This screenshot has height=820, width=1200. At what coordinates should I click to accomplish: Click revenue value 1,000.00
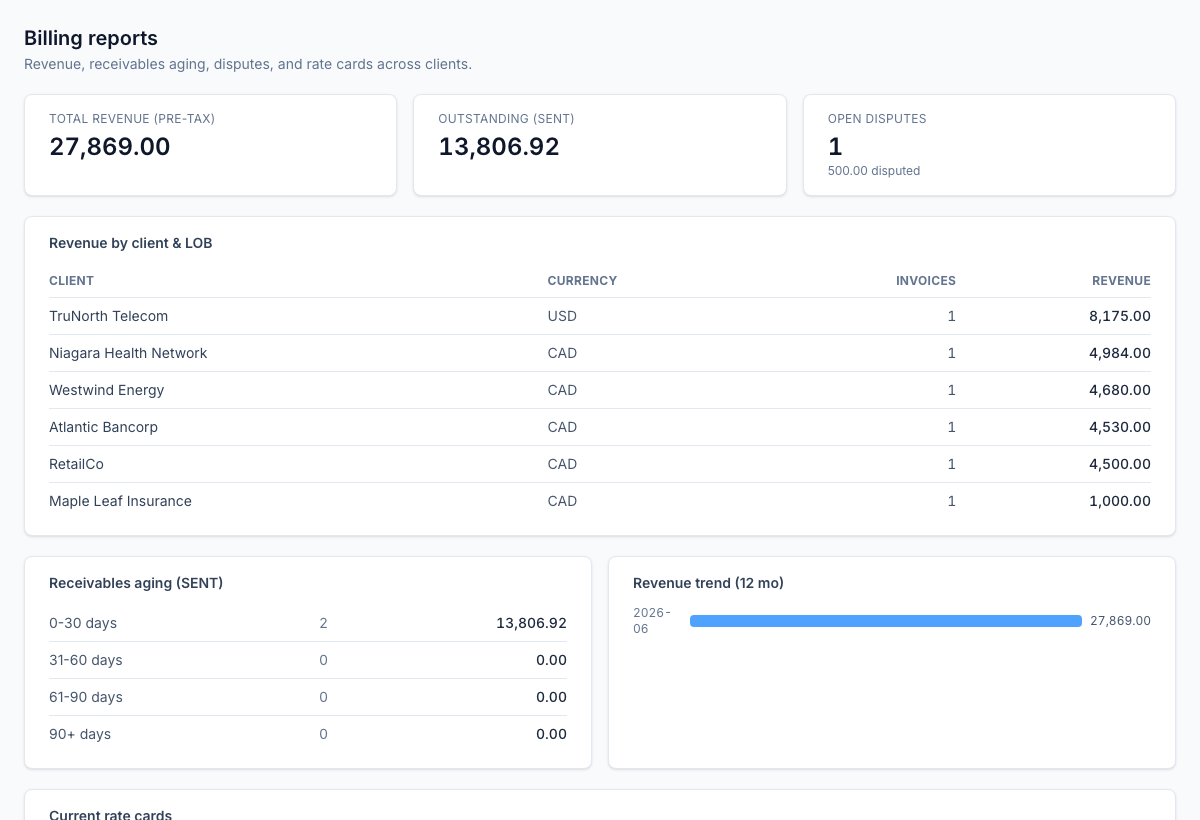1120,501
